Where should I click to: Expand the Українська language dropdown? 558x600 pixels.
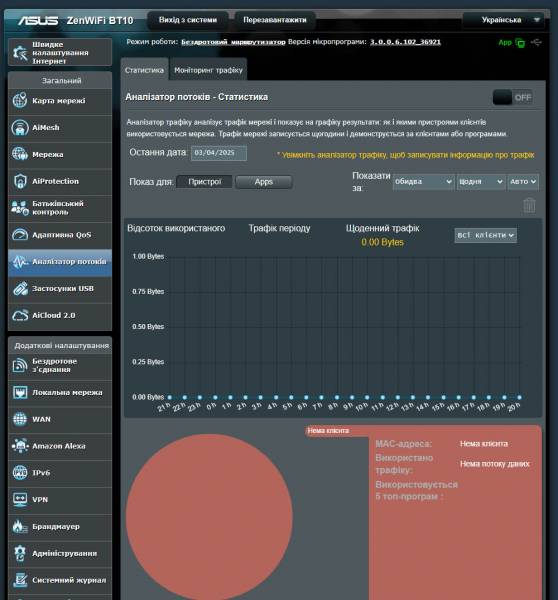tap(503, 20)
